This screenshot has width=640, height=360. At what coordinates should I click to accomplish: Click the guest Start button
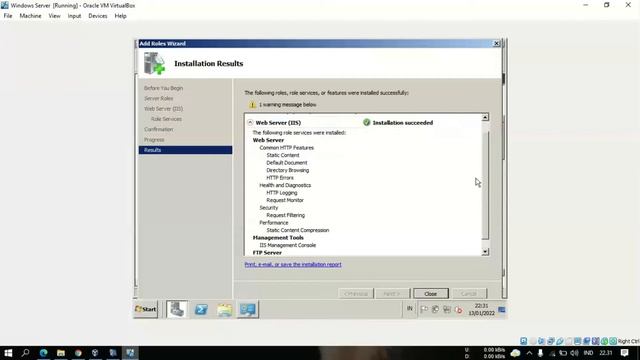click(x=145, y=309)
